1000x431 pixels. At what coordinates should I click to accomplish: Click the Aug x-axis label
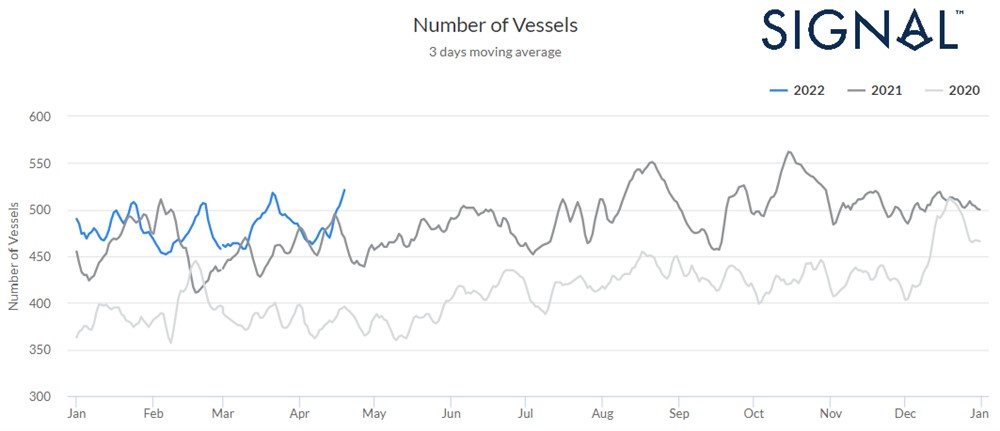click(x=601, y=413)
